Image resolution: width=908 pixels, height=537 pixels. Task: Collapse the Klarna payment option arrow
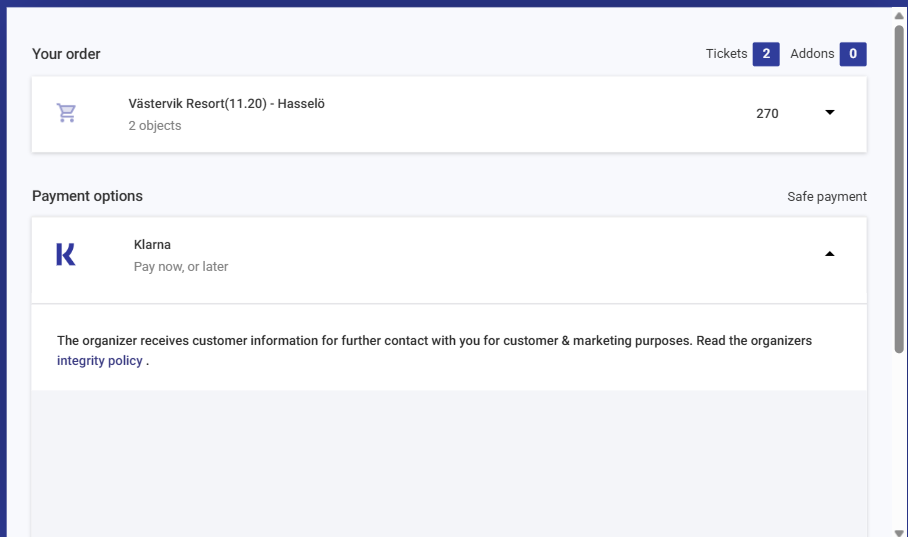pos(830,254)
